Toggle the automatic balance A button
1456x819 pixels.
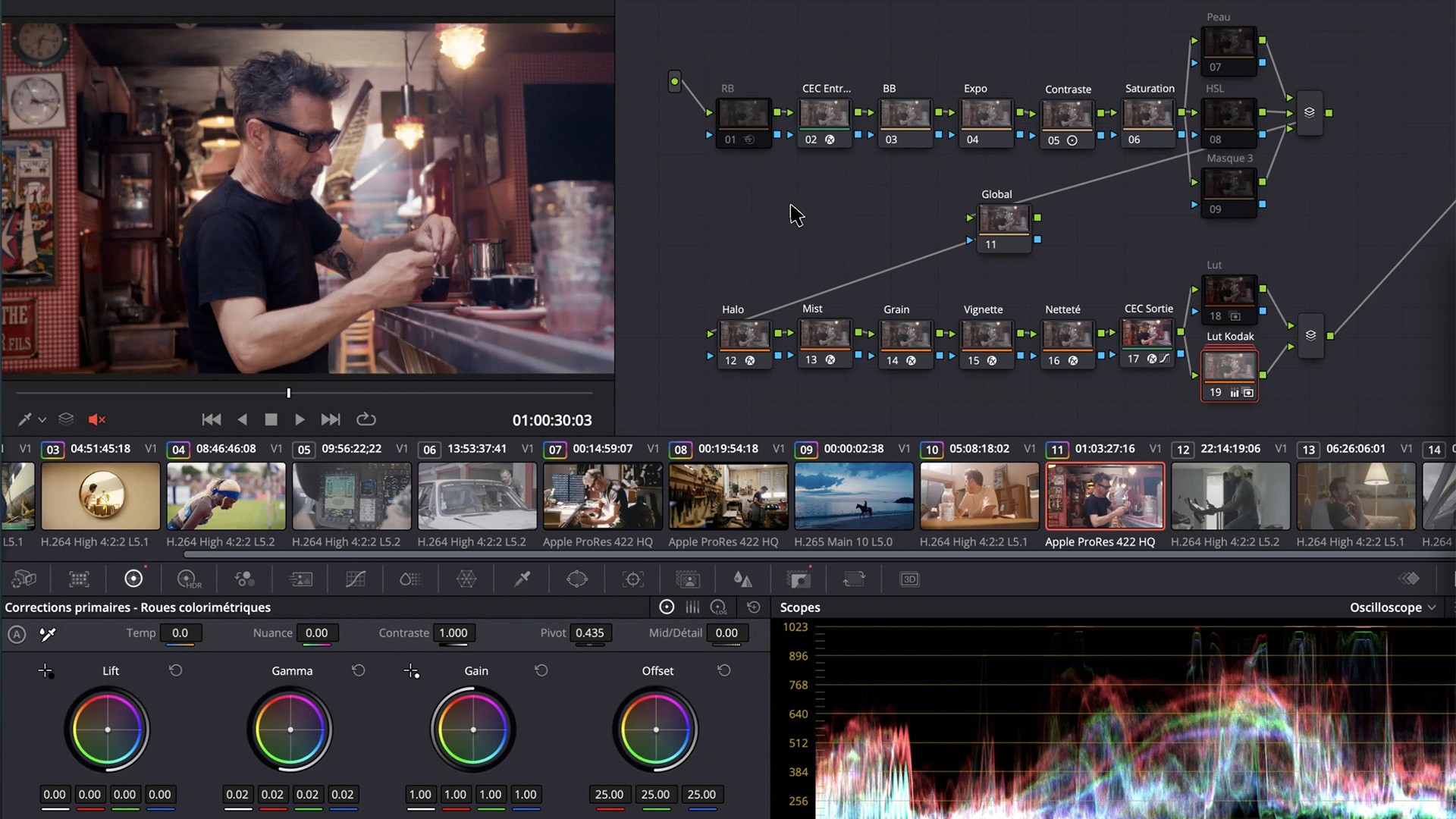tap(17, 635)
